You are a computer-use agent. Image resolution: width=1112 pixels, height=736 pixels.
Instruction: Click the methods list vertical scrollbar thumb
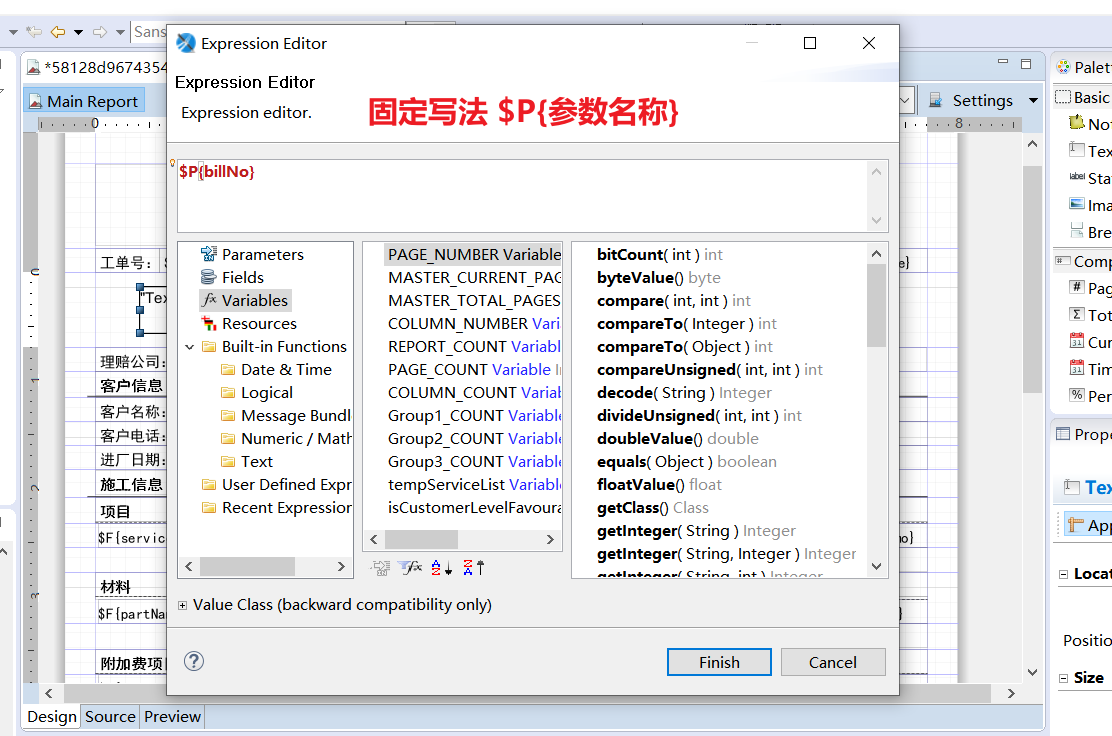(x=877, y=306)
